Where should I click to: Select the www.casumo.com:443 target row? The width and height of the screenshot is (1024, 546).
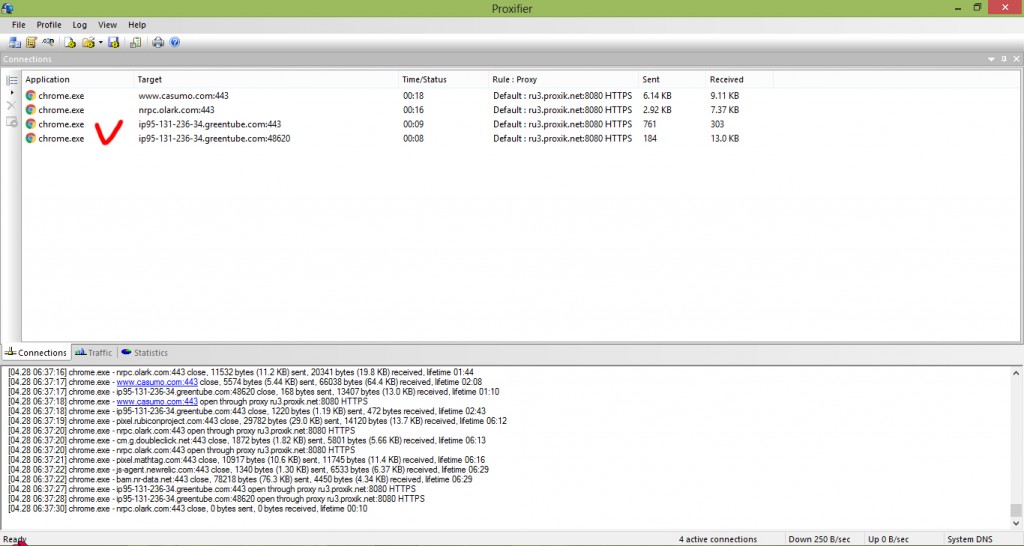point(184,95)
